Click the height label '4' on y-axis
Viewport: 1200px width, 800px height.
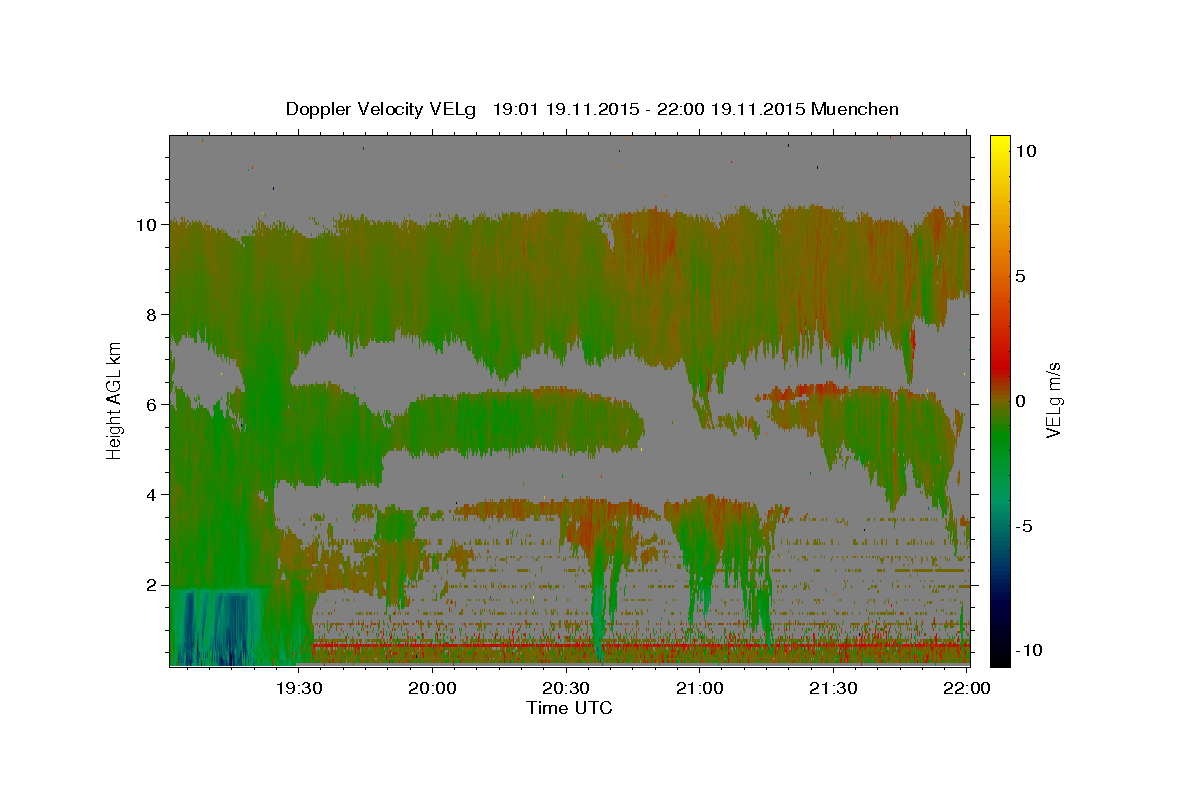pyautogui.click(x=153, y=495)
